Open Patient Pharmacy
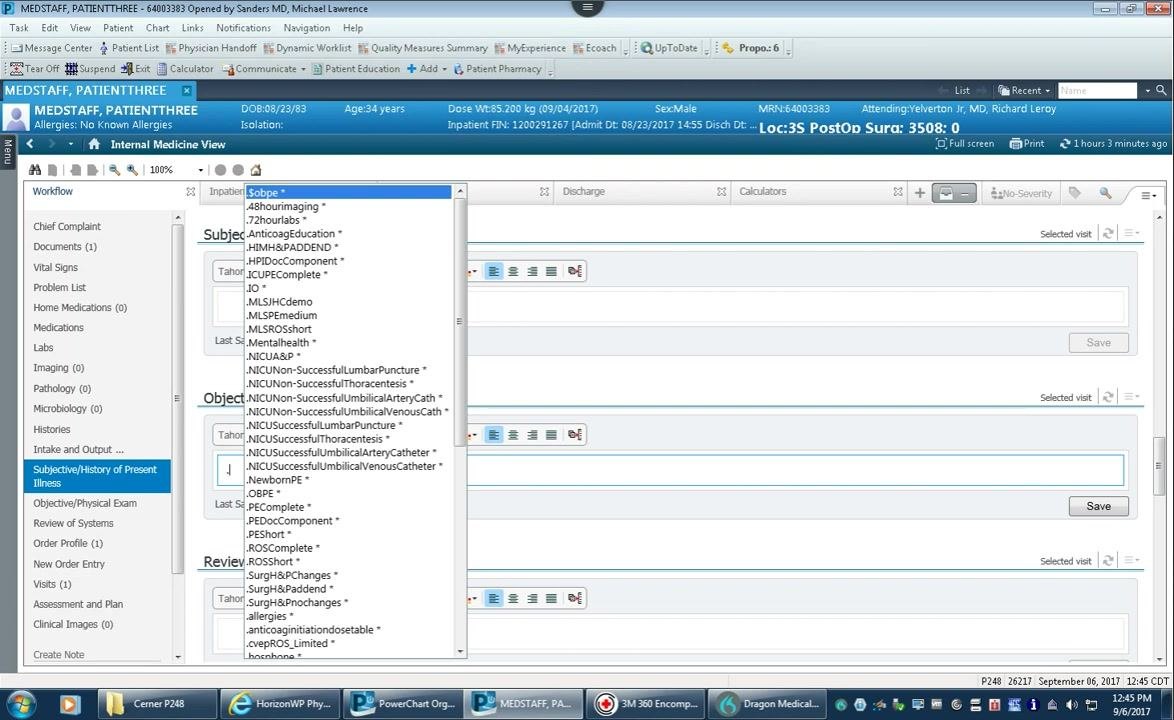Screen dimensions: 1174x720 [x=497, y=69]
